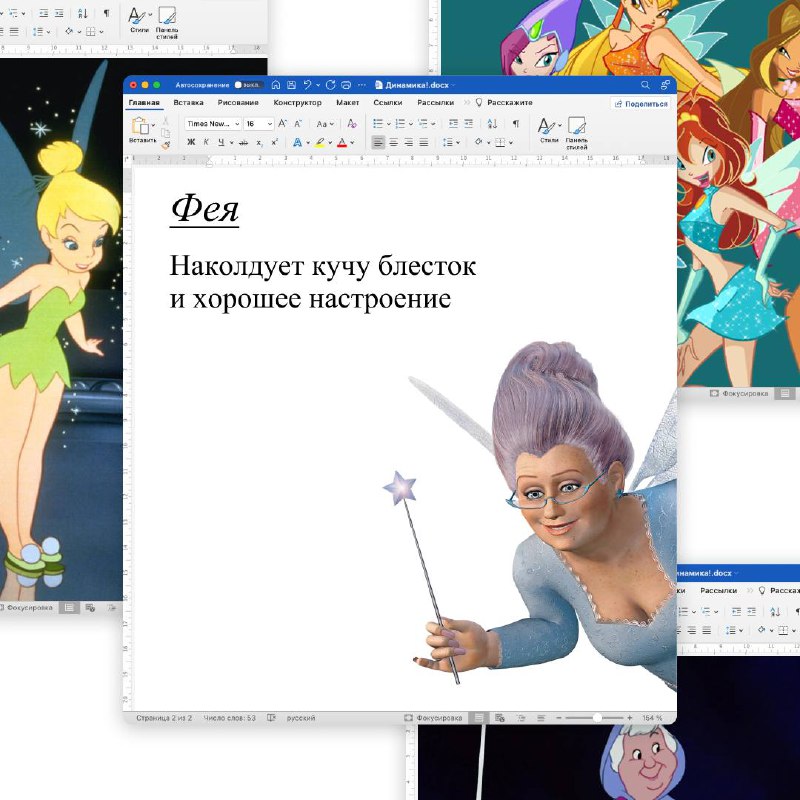Click the Sort icon in the bottom-right window

coord(775,611)
